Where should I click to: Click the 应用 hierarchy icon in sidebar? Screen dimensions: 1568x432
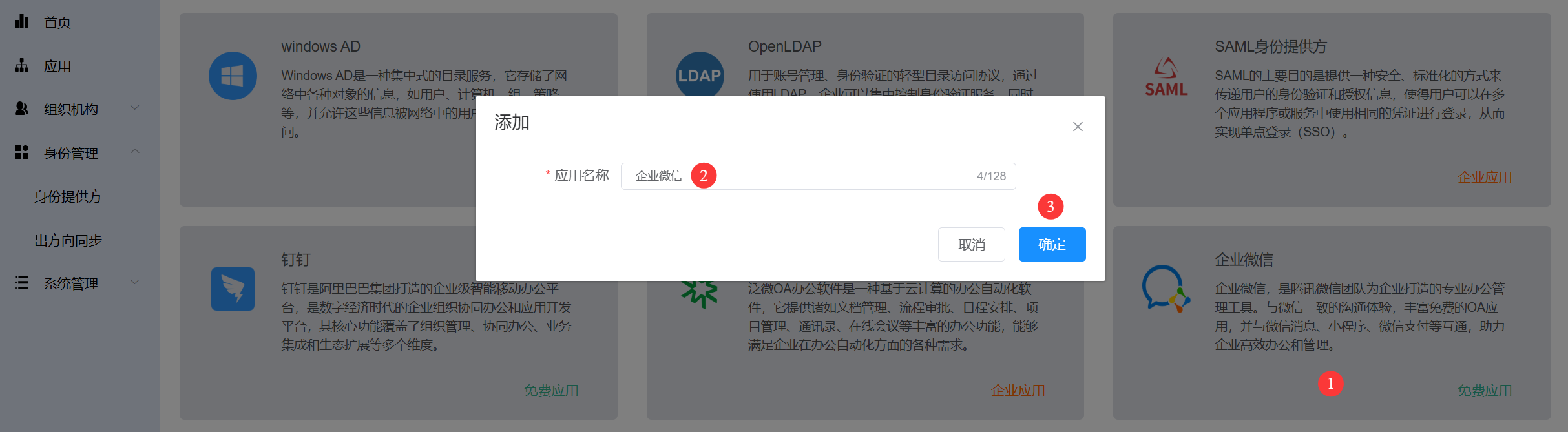tap(22, 66)
